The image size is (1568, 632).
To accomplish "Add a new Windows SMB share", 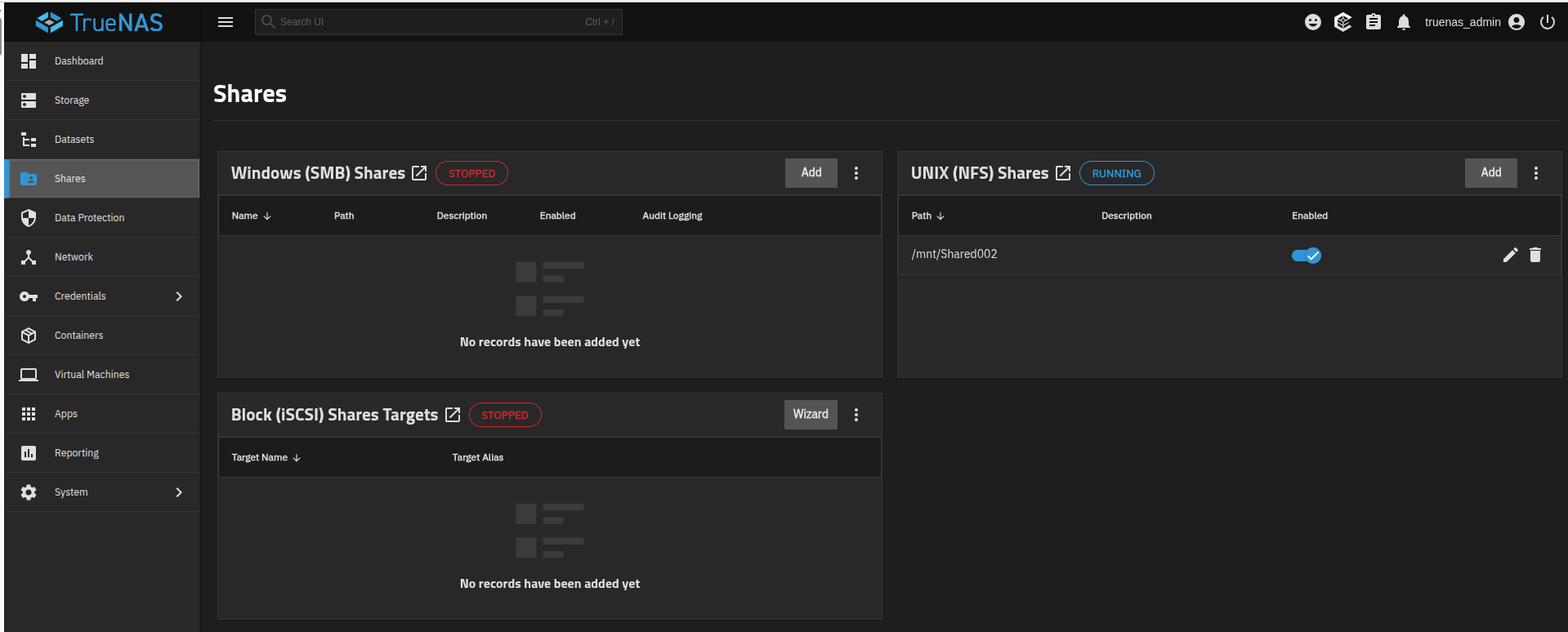I will point(811,173).
